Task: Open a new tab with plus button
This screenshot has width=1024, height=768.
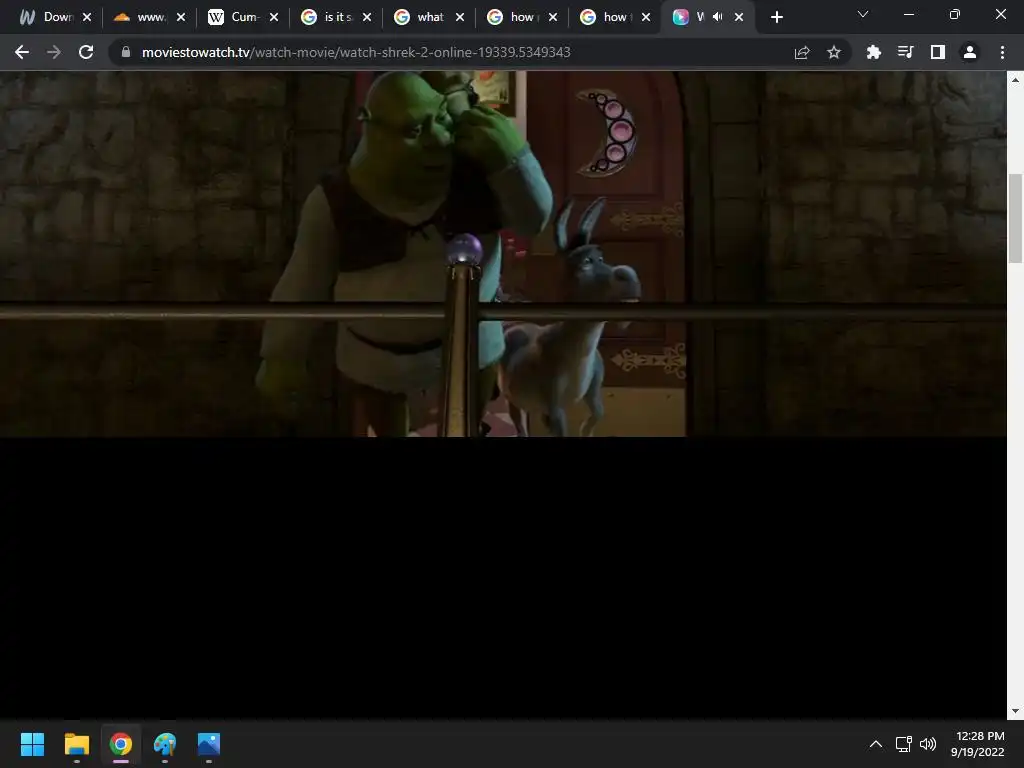Action: [776, 18]
